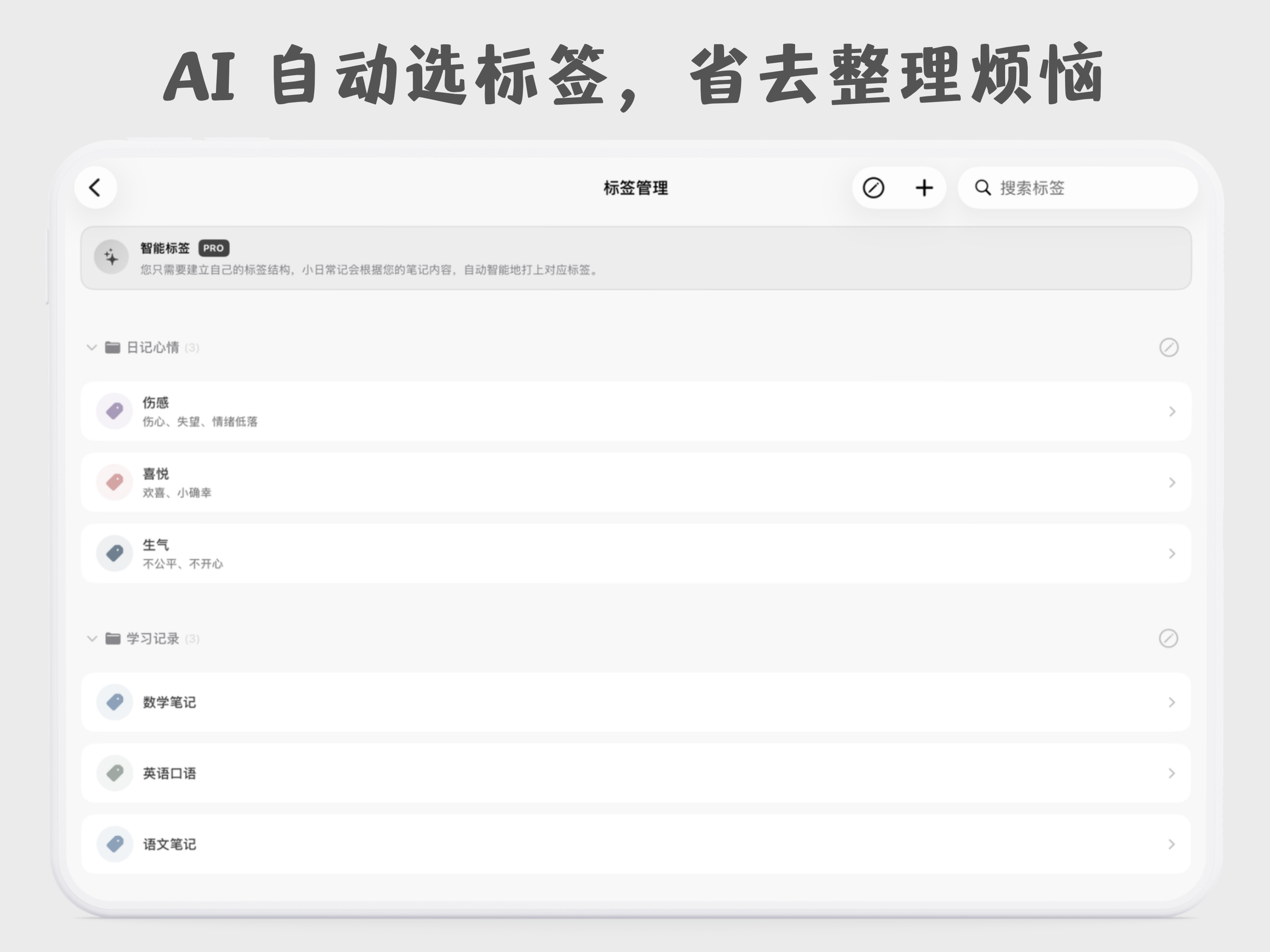Edit the 日记心情 group via circle icon

[1168, 347]
